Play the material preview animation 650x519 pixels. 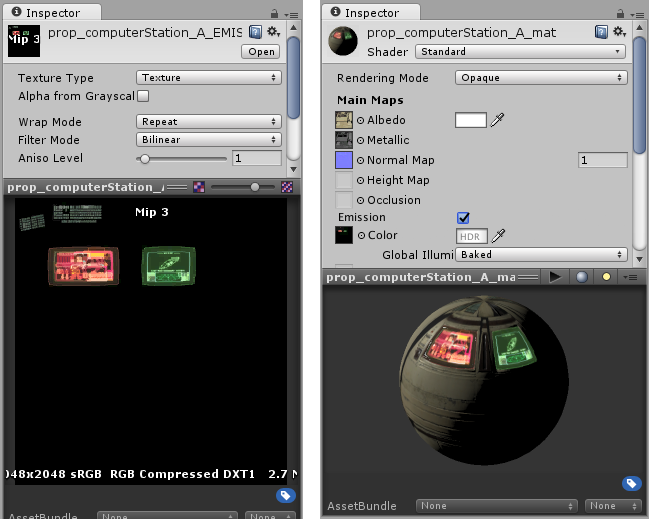tap(555, 277)
